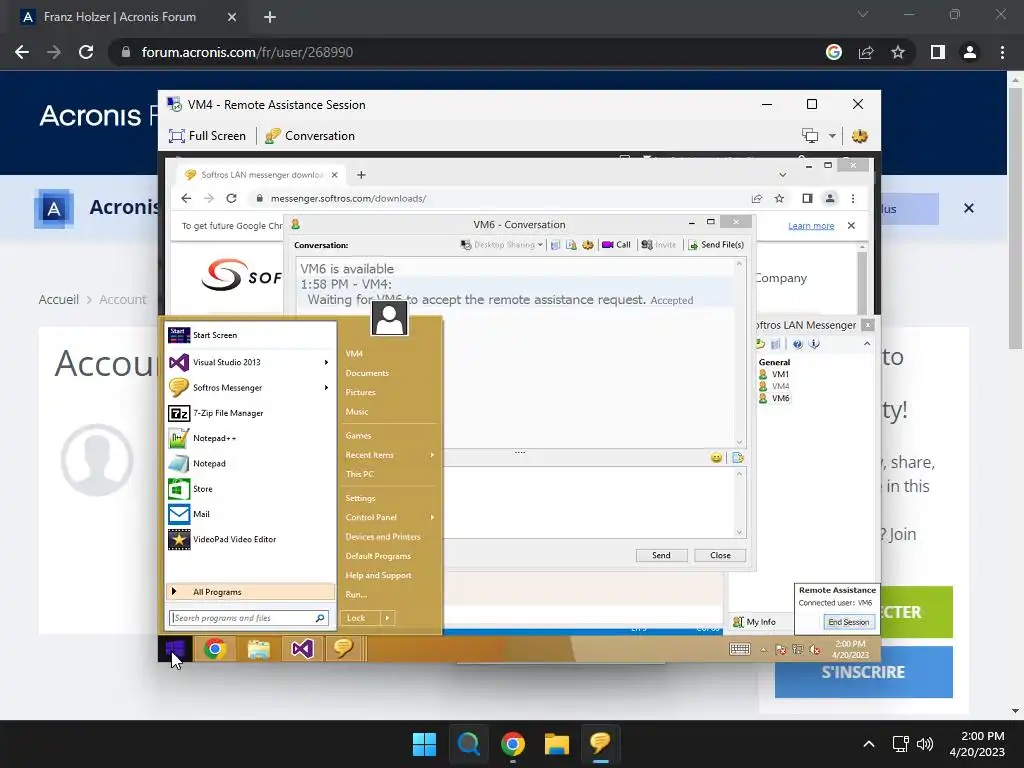Open This PC from start menu
This screenshot has width=1024, height=768.
[x=360, y=474]
